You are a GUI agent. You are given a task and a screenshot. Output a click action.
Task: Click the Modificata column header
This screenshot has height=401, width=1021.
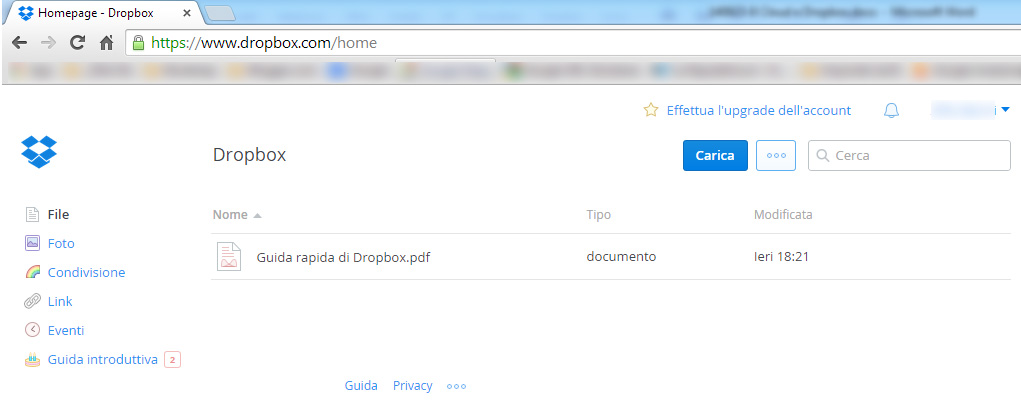tap(783, 215)
